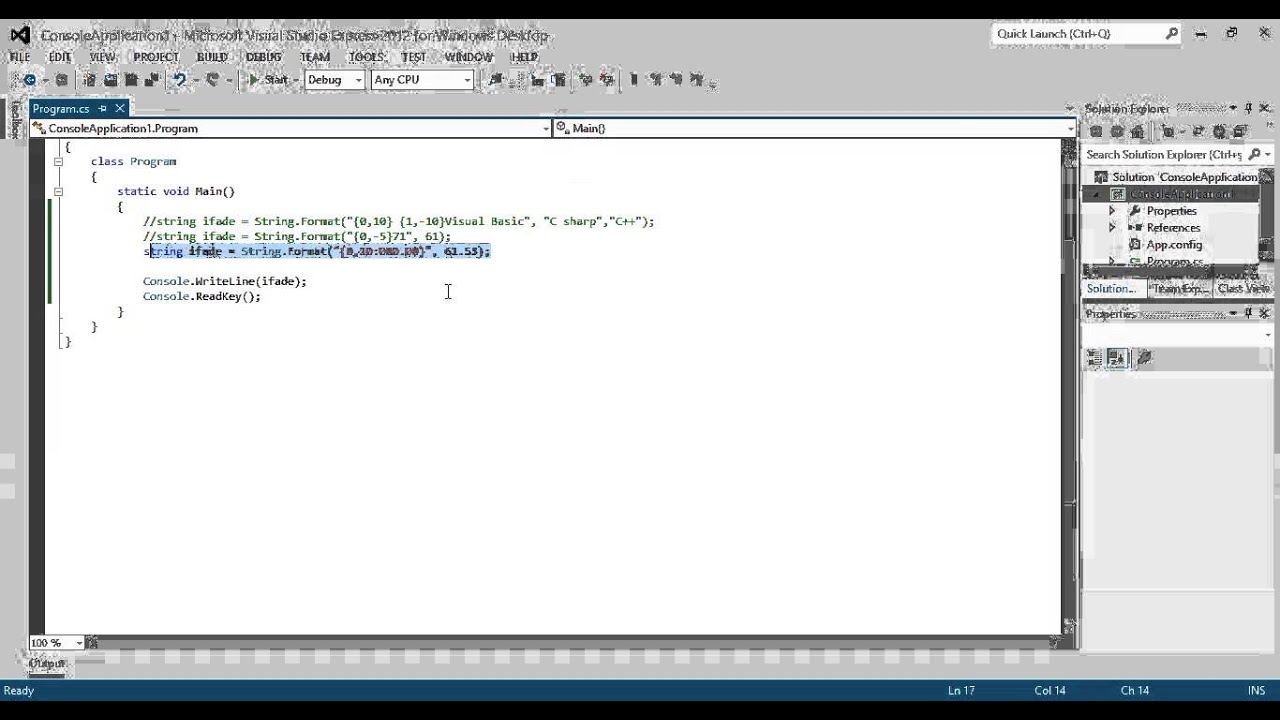The height and width of the screenshot is (720, 1280).
Task: Toggle the pin on Program.cs tab
Action: click(x=102, y=108)
